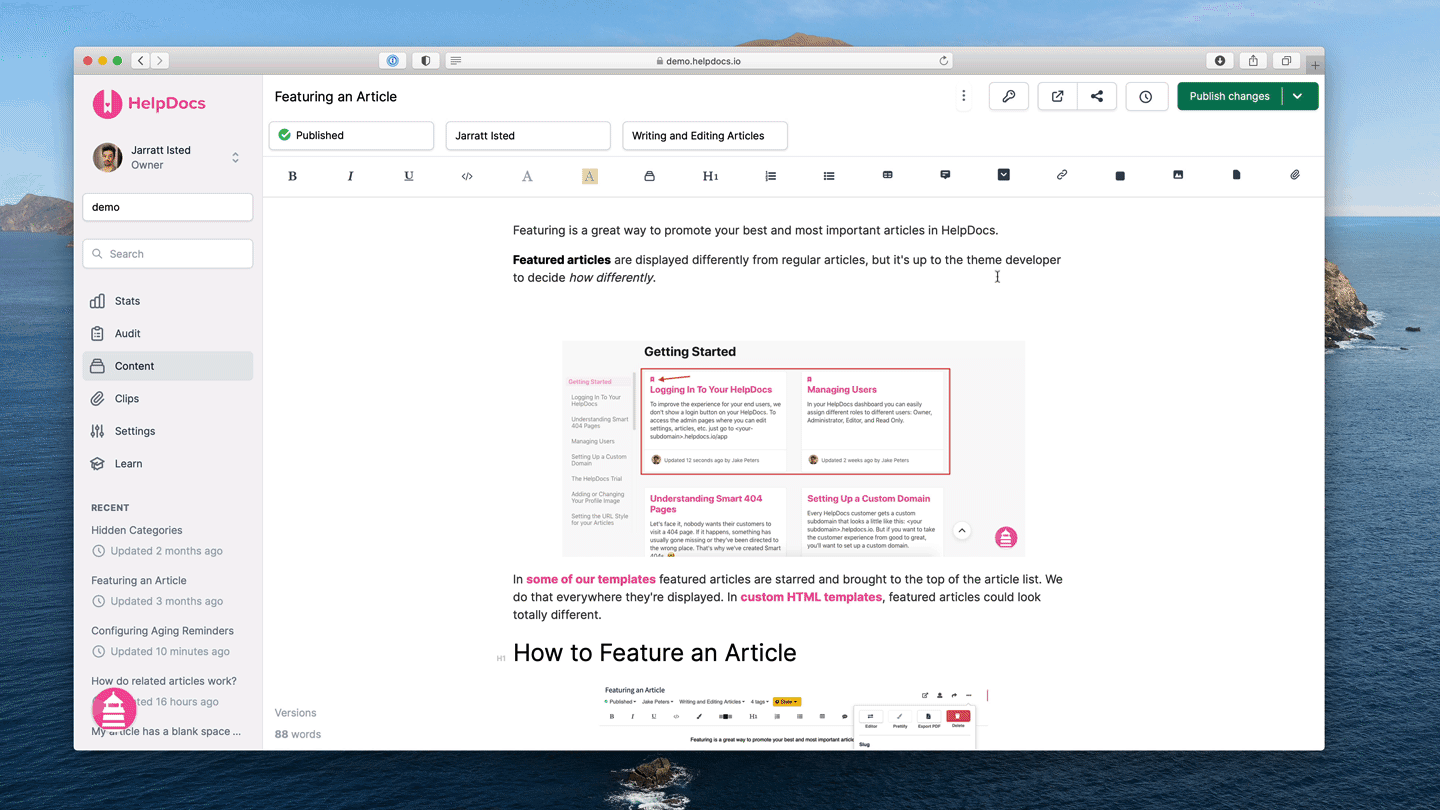The height and width of the screenshot is (810, 1440).
Task: Insert a hyperlink
Action: click(1062, 175)
